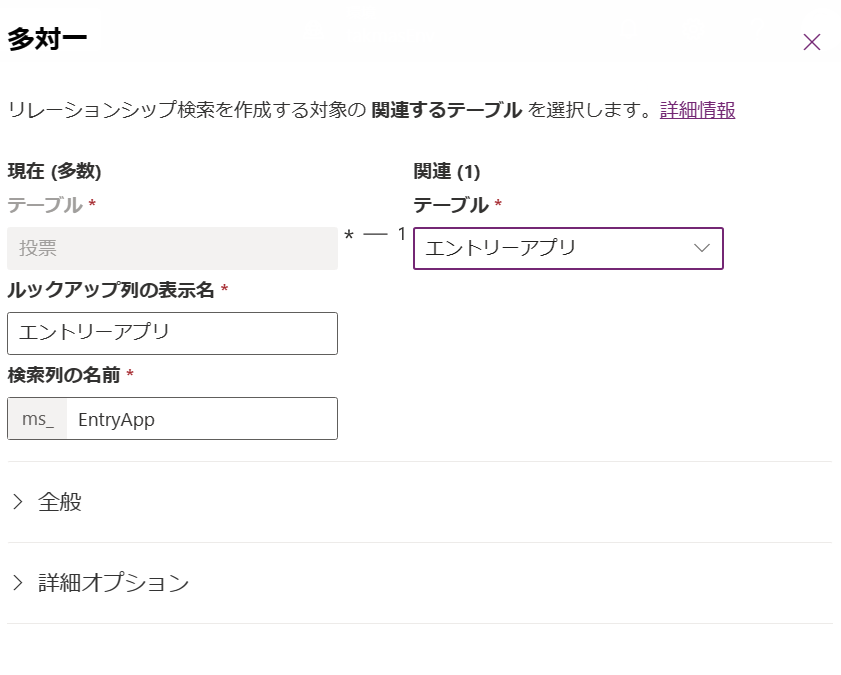Click the greyed テーブル label above 投票
Screen dimensions: 841x675
[45, 205]
